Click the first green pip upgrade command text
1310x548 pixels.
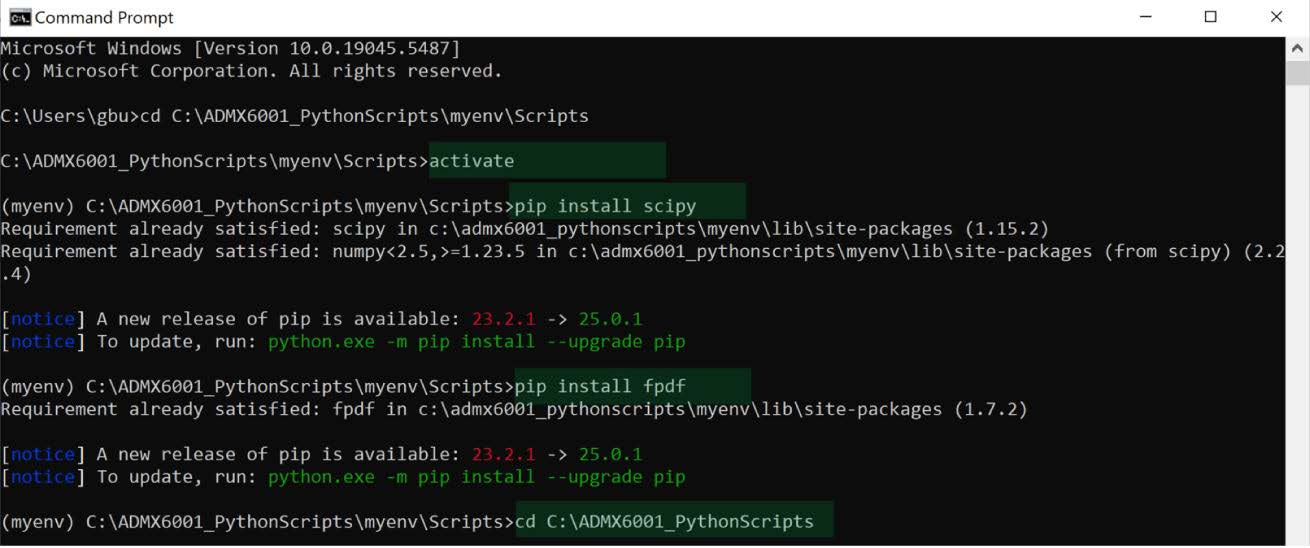tap(476, 342)
